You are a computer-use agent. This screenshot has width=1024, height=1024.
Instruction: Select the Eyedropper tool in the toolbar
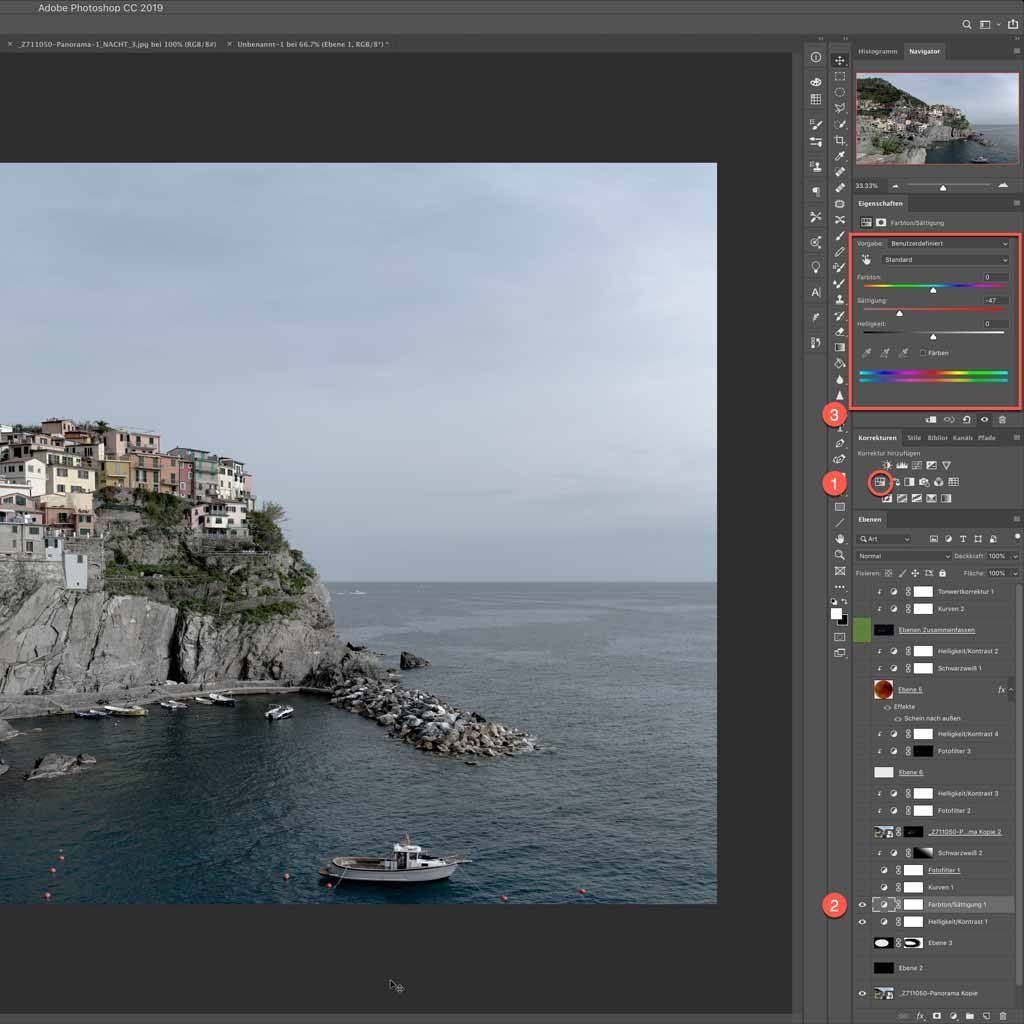click(x=840, y=156)
